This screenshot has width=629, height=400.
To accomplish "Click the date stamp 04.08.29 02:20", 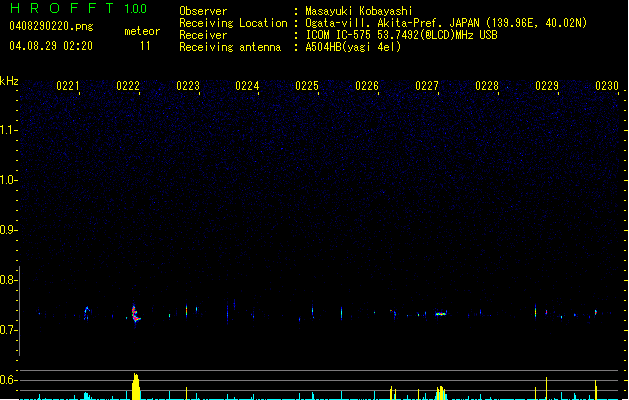I will pos(51,46).
